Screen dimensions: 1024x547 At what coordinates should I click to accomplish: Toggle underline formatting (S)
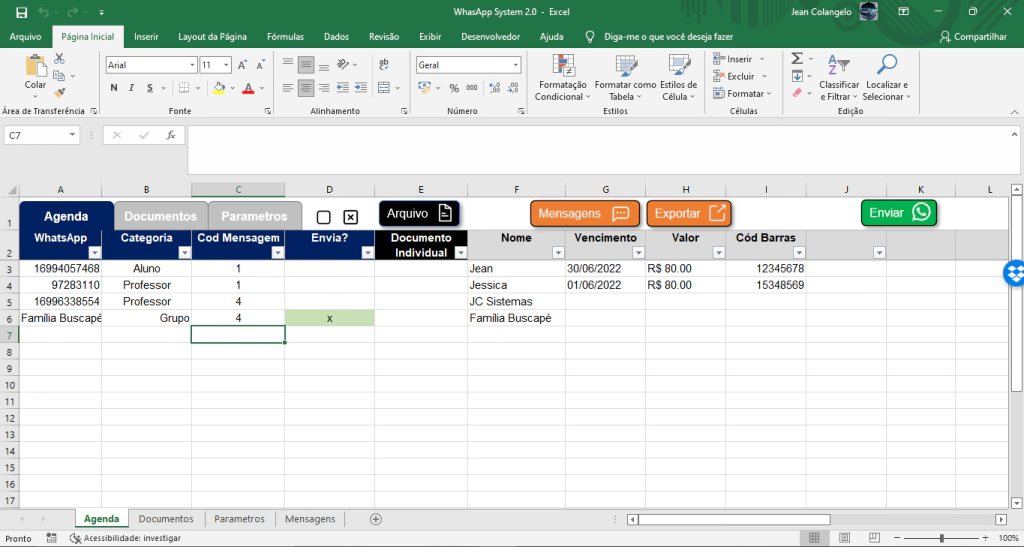tap(150, 87)
